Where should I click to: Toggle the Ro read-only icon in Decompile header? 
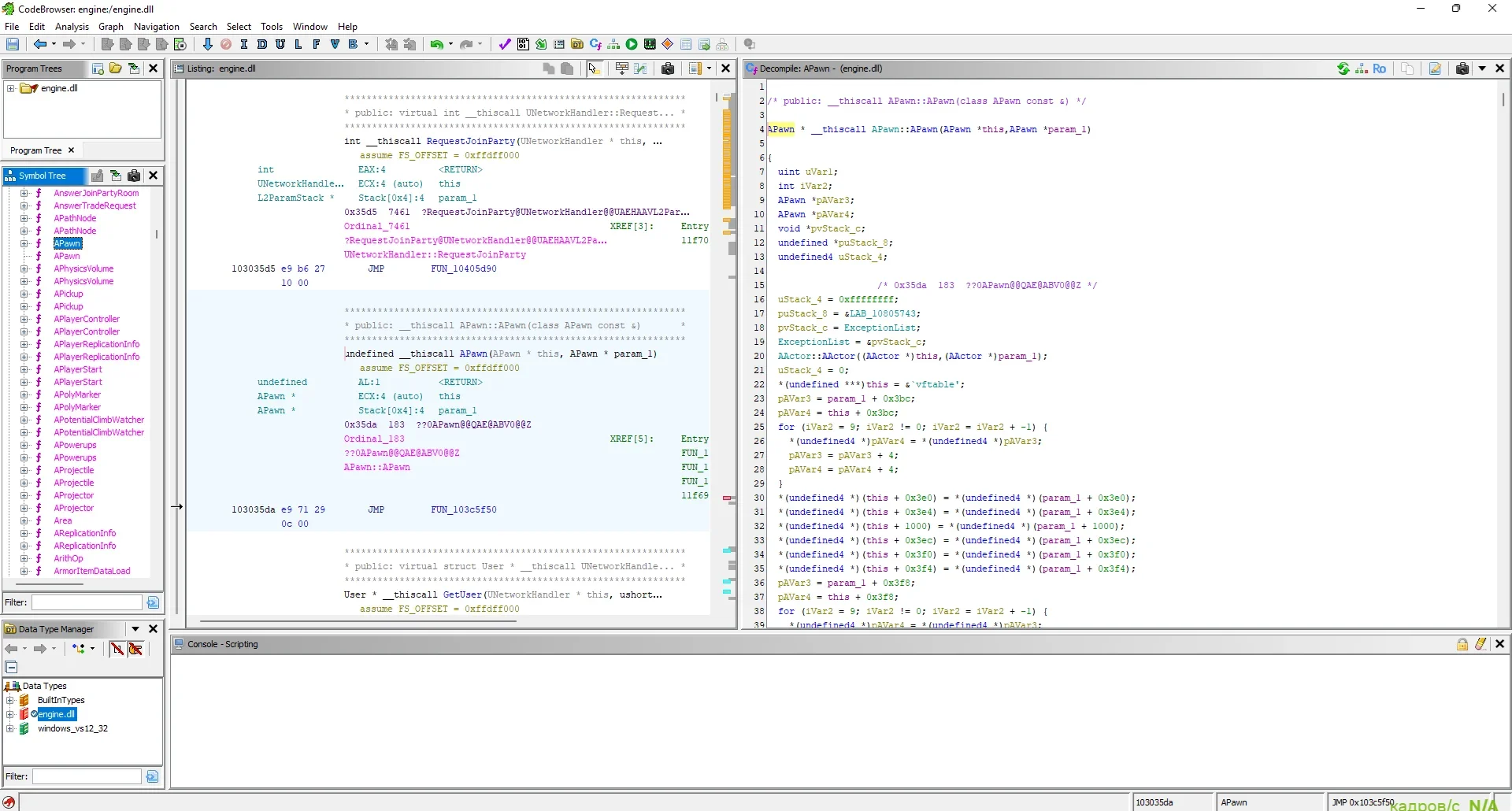pos(1379,69)
